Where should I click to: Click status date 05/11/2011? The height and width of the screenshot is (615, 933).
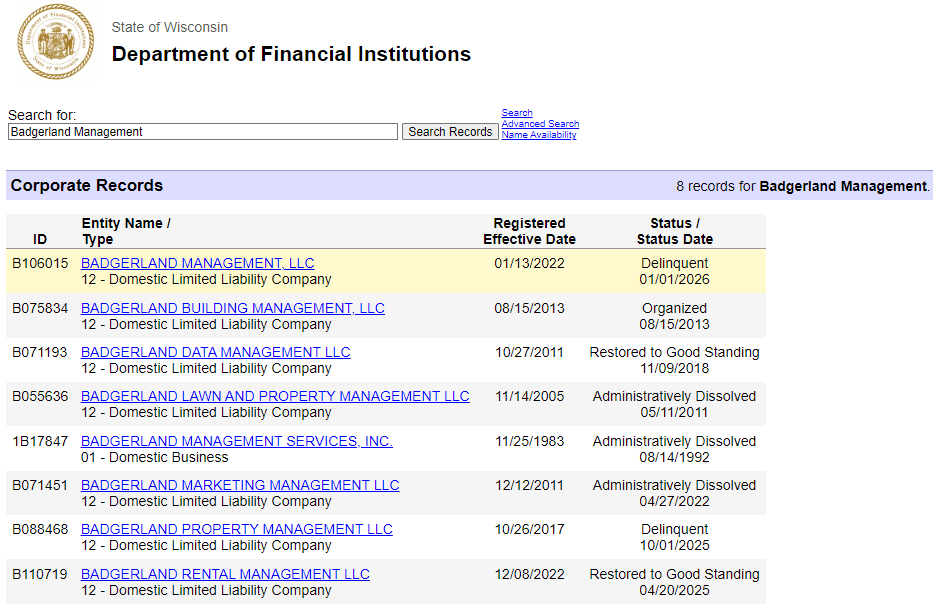pyautogui.click(x=674, y=413)
